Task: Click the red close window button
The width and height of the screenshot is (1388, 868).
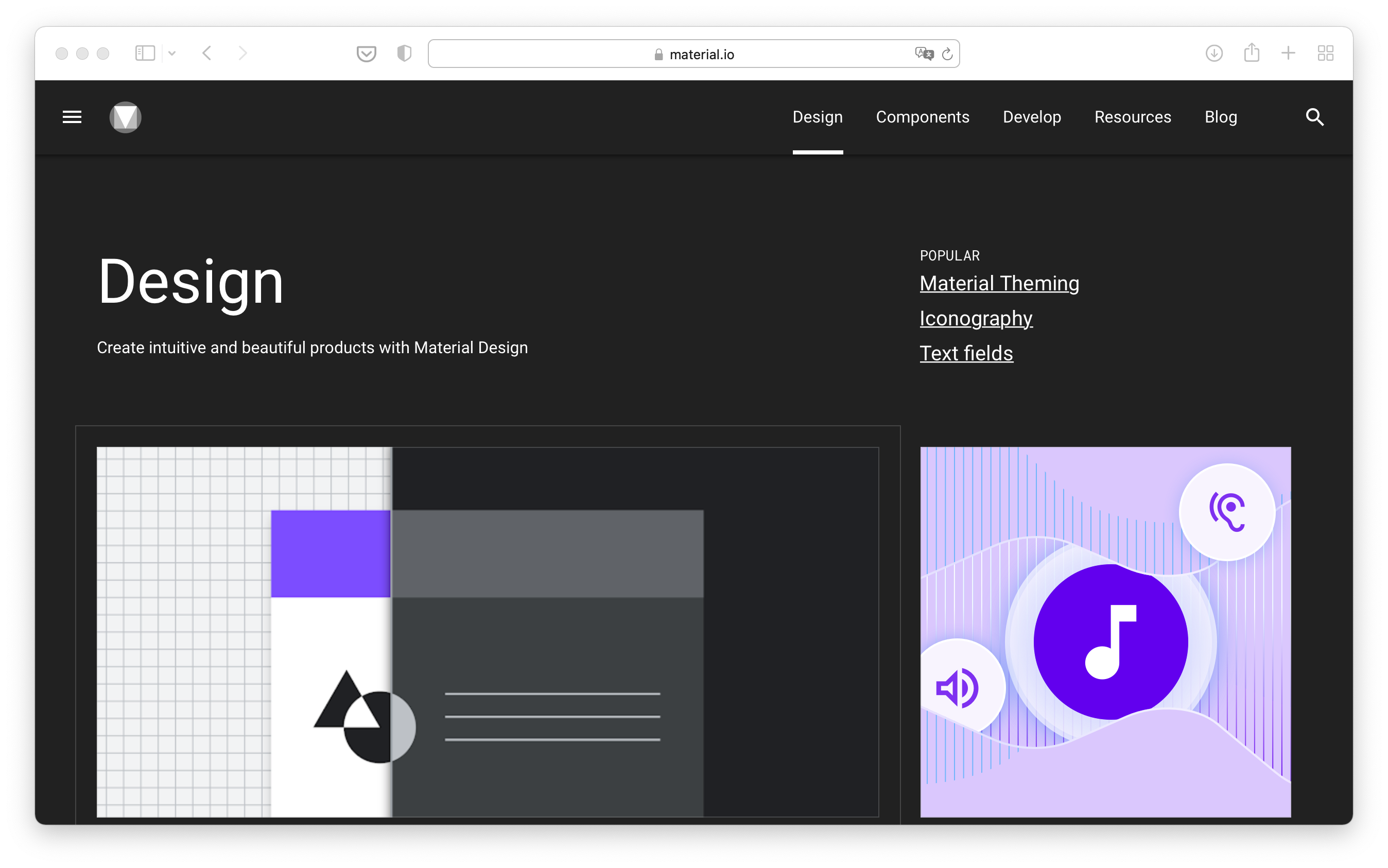Action: pos(62,54)
